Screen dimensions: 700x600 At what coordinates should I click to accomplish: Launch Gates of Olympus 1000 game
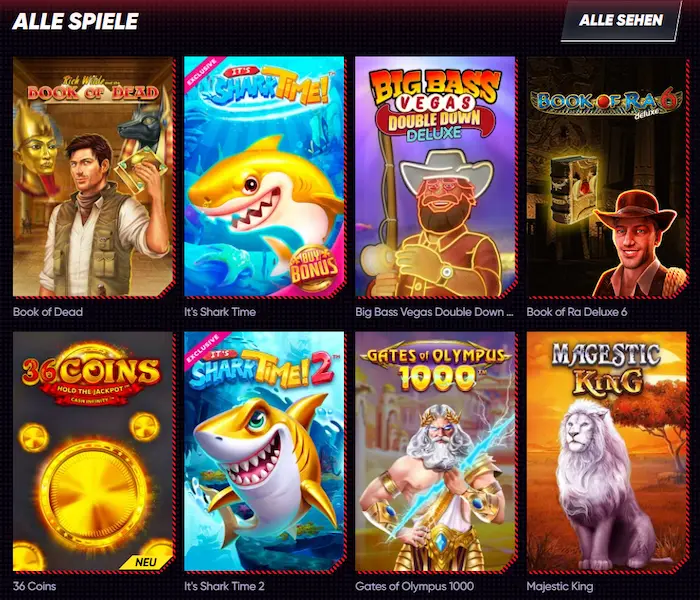tap(436, 451)
